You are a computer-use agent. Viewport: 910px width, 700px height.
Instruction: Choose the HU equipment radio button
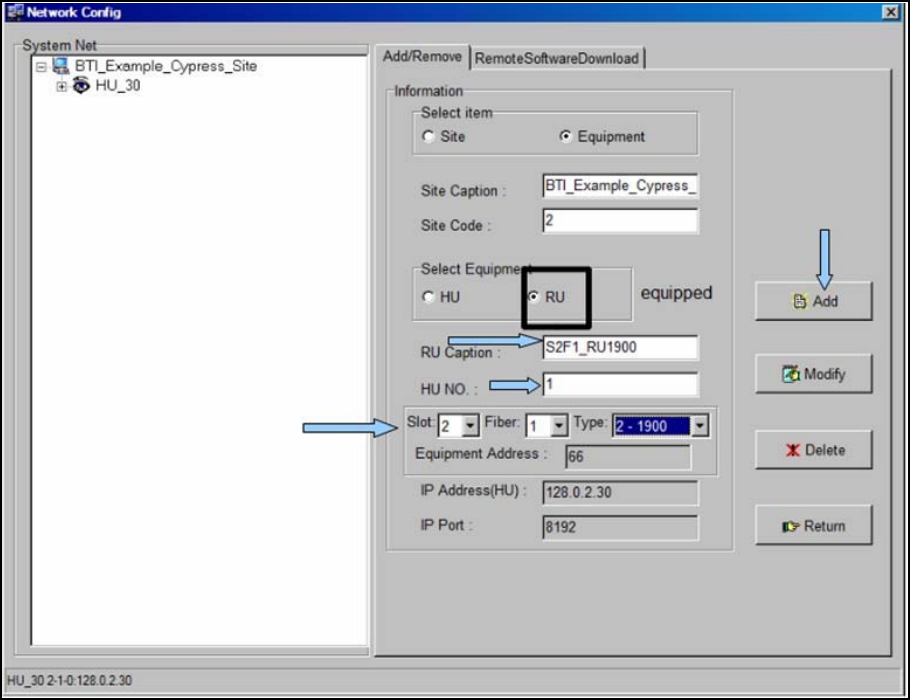(x=428, y=297)
